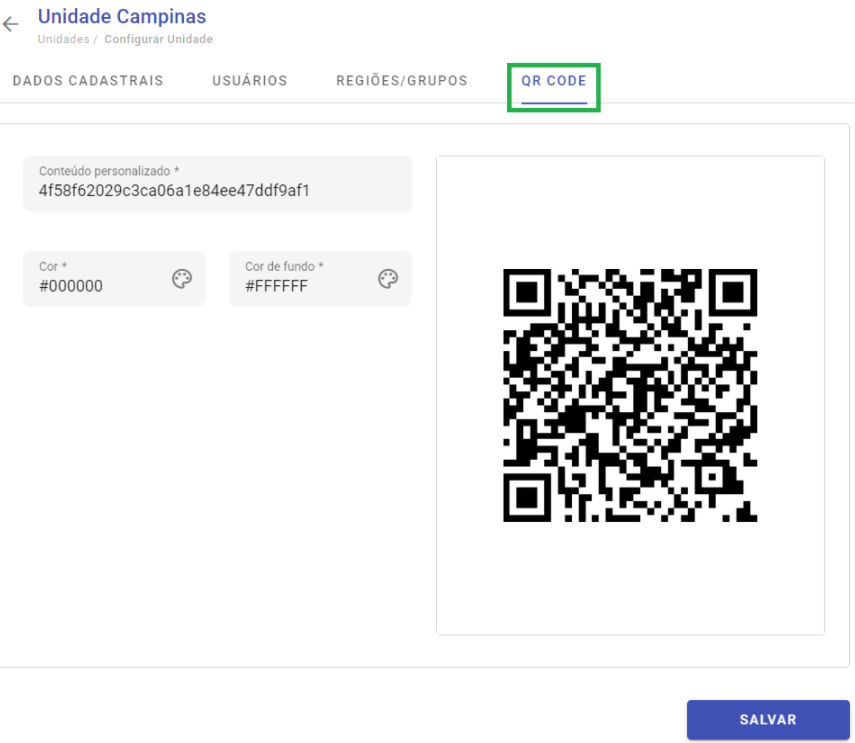Select the QR Code tab
This screenshot has width=855, height=743.
tap(554, 81)
